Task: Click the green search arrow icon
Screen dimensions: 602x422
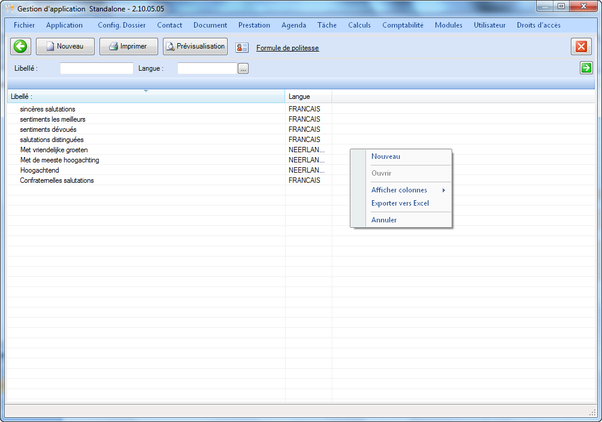Action: click(586, 68)
